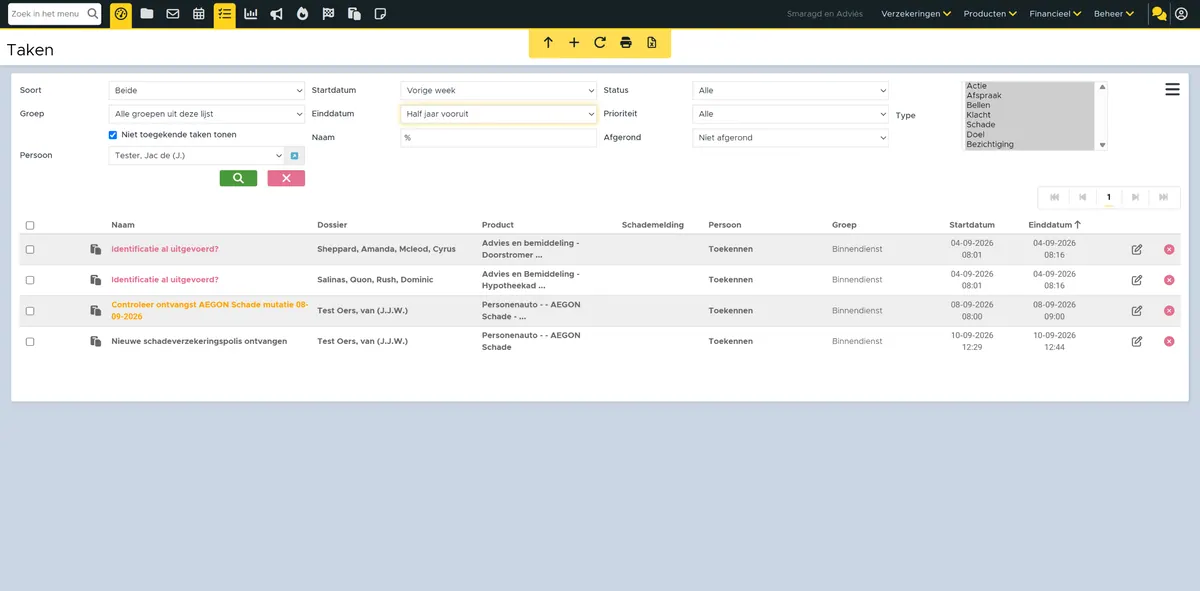
Task: Click the Excel export icon
Action: [x=652, y=43]
